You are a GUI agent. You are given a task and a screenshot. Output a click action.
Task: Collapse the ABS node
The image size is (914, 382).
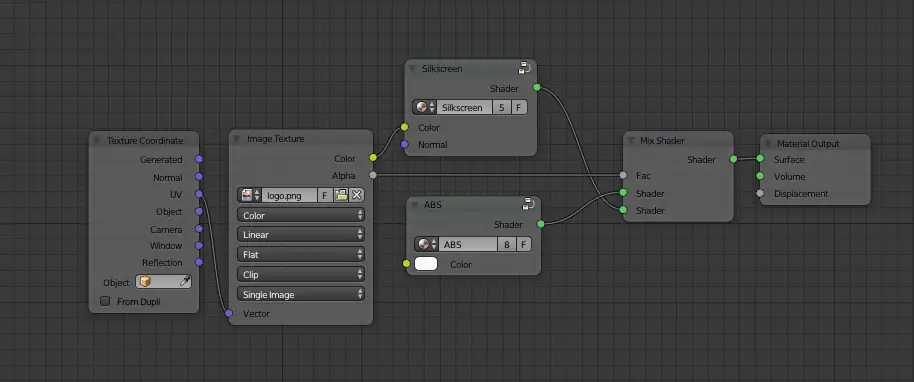pyautogui.click(x=414, y=205)
